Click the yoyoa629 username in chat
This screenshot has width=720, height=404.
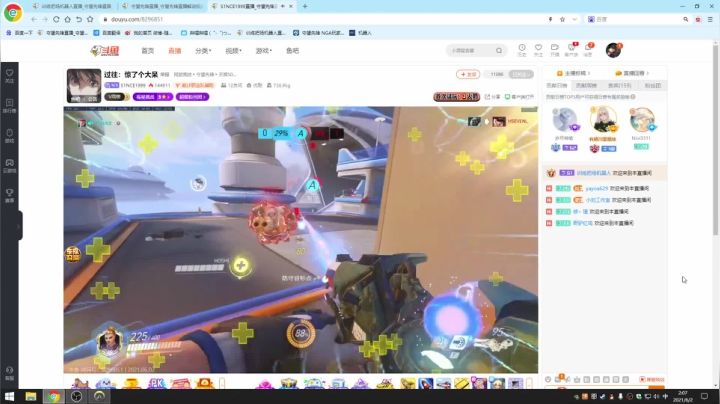tap(596, 189)
